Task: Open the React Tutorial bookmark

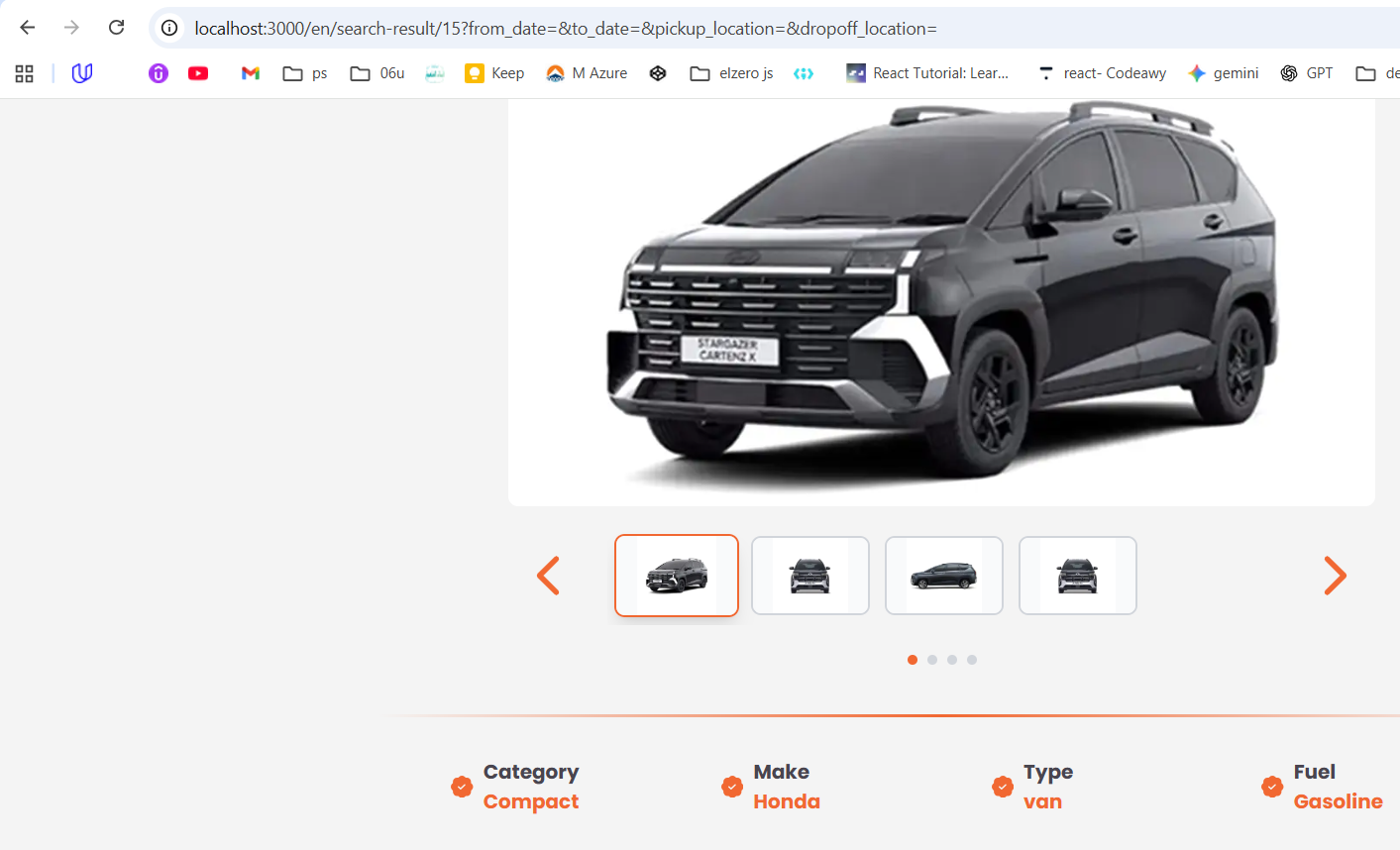Action: (927, 73)
